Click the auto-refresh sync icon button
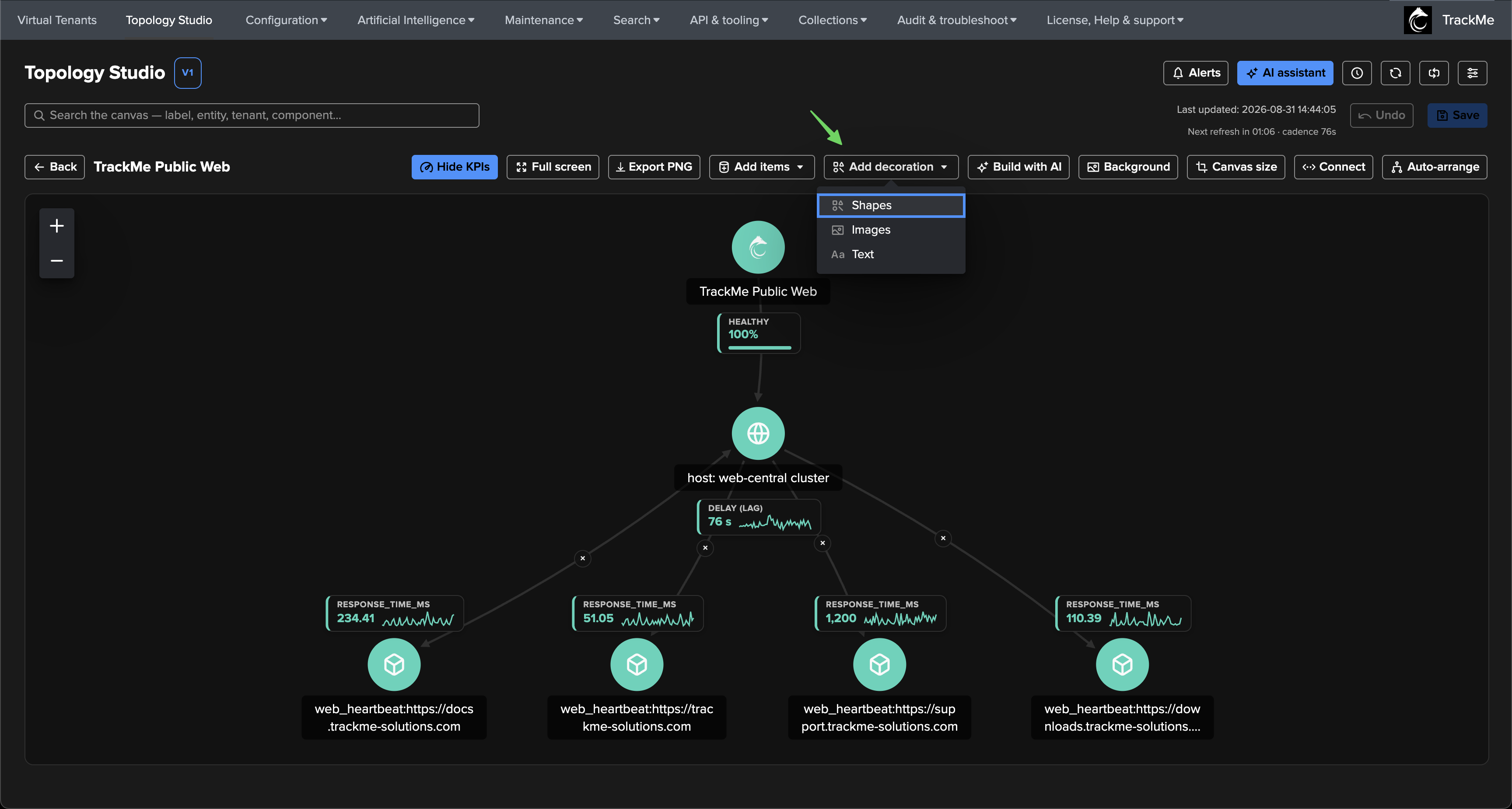This screenshot has width=1512, height=809. pos(1434,73)
